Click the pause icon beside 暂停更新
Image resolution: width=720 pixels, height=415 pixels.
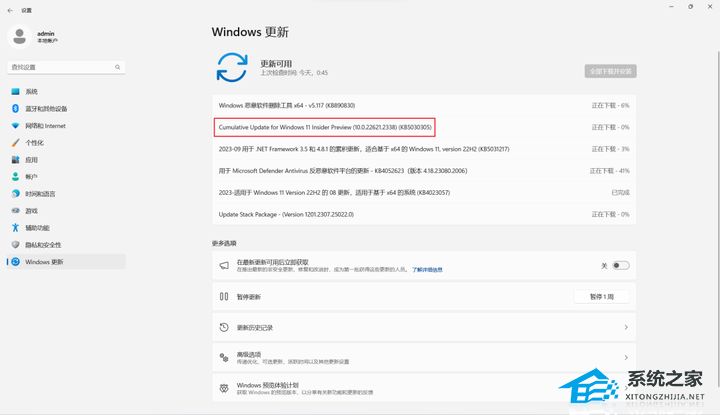(x=224, y=297)
